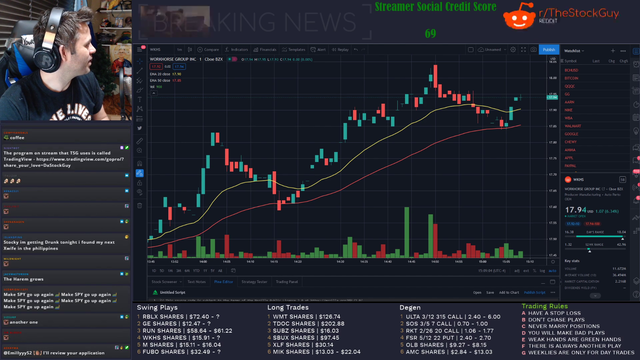
Task: Switch to the Trading Panel tab
Action: 287,282
